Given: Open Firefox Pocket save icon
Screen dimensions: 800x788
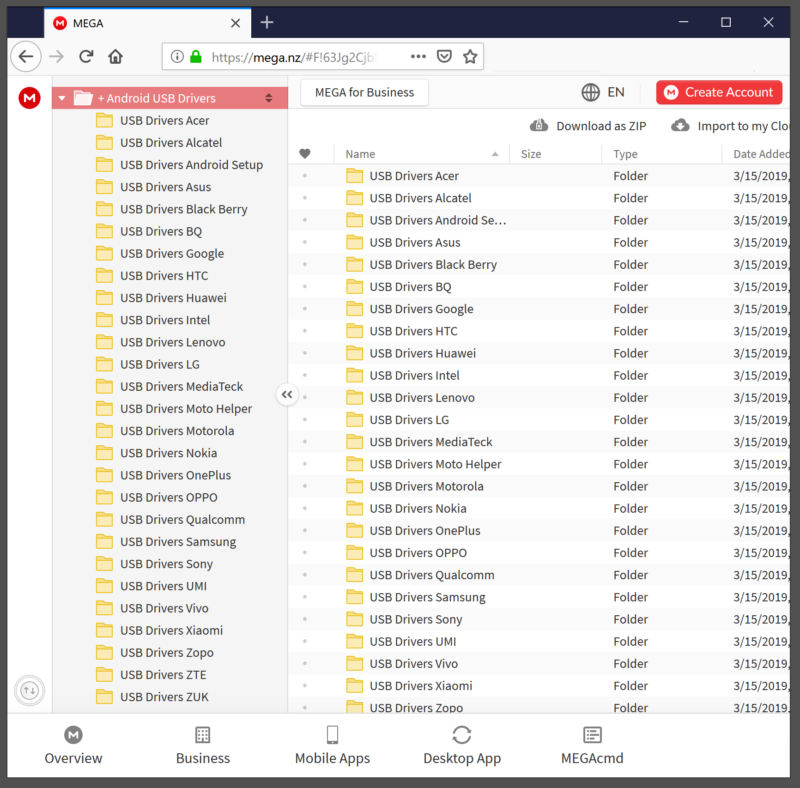Looking at the screenshot, I should pos(444,57).
